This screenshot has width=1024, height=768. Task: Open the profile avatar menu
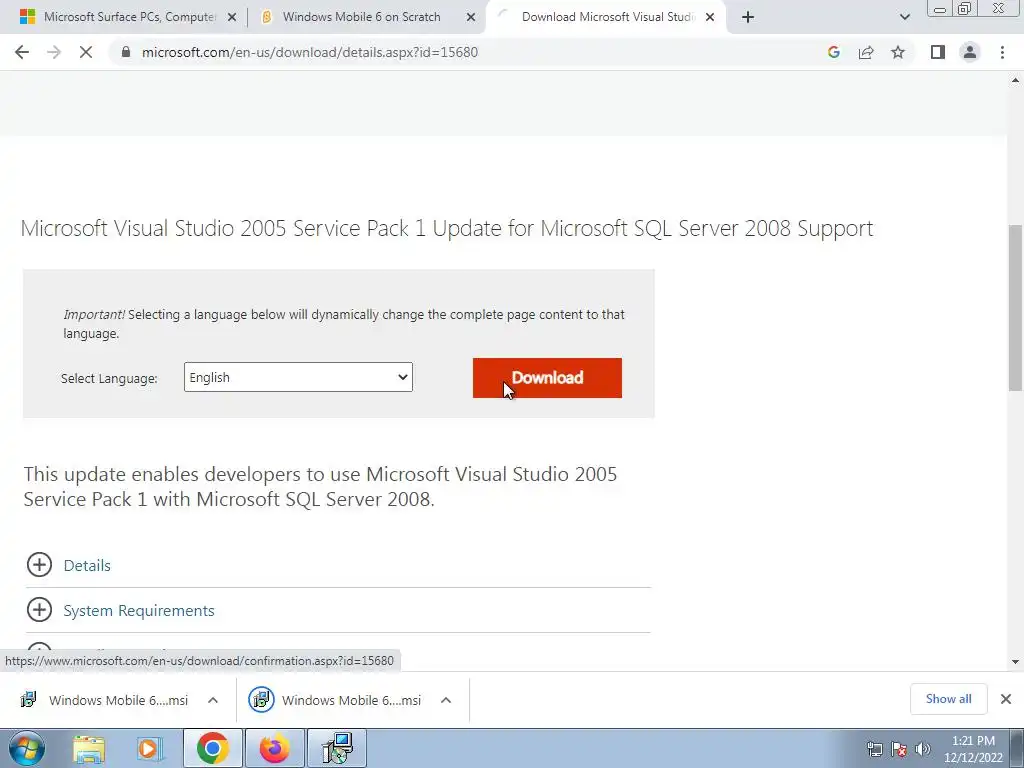pyautogui.click(x=970, y=52)
